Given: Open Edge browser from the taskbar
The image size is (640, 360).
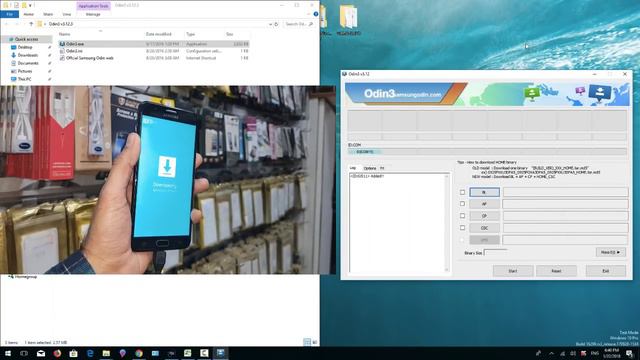Looking at the screenshot, I should pos(90,353).
